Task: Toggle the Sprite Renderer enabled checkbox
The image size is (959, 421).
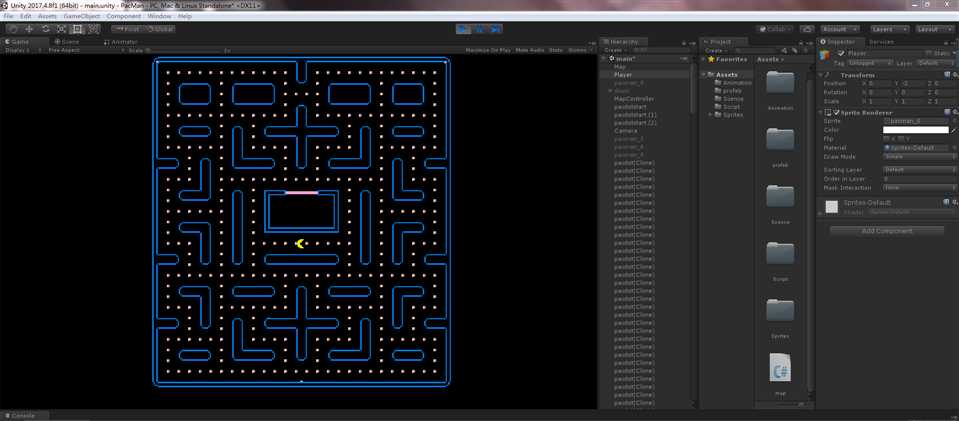Action: 836,113
